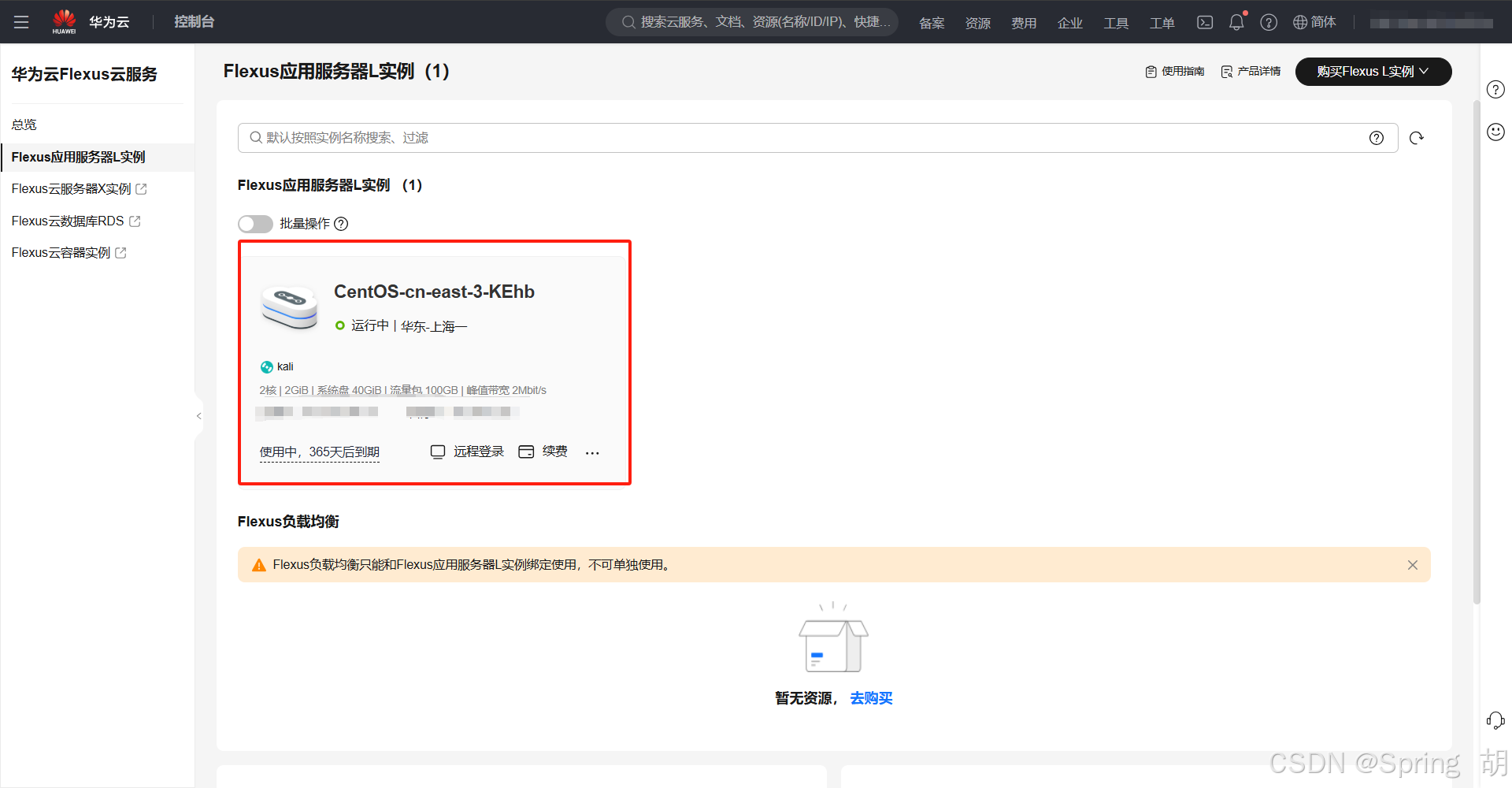This screenshot has height=788, width=1512.
Task: Open instance name CentOS-cn-east-3-KEhb
Action: (434, 292)
